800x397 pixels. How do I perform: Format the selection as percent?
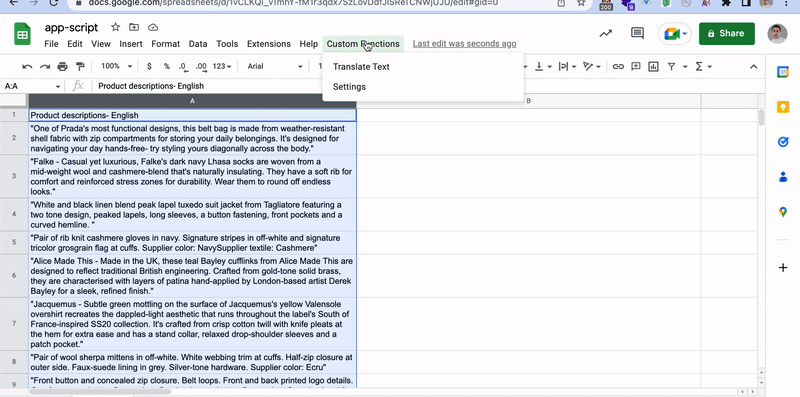pos(166,66)
